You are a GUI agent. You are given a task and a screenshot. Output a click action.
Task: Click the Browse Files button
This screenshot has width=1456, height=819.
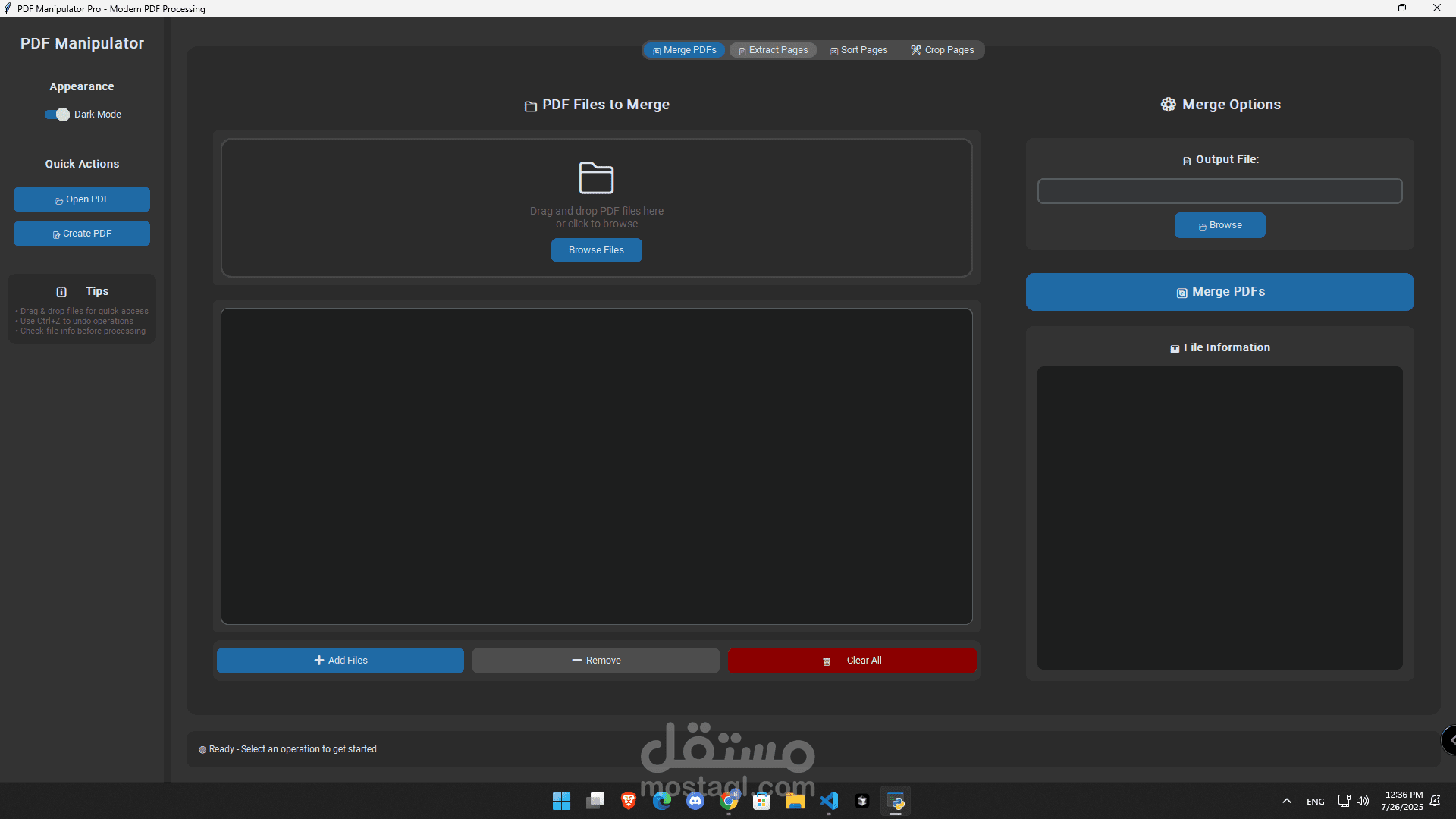(x=596, y=250)
